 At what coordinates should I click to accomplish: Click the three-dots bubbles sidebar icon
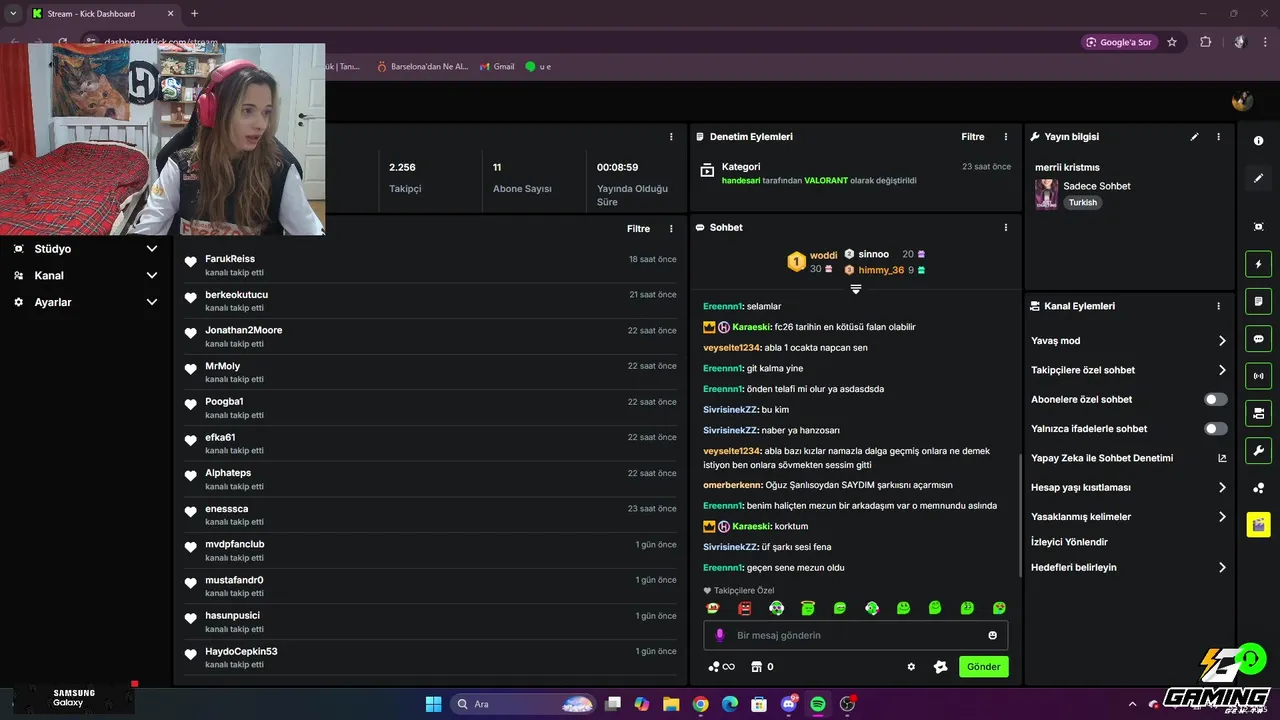pos(1258,488)
